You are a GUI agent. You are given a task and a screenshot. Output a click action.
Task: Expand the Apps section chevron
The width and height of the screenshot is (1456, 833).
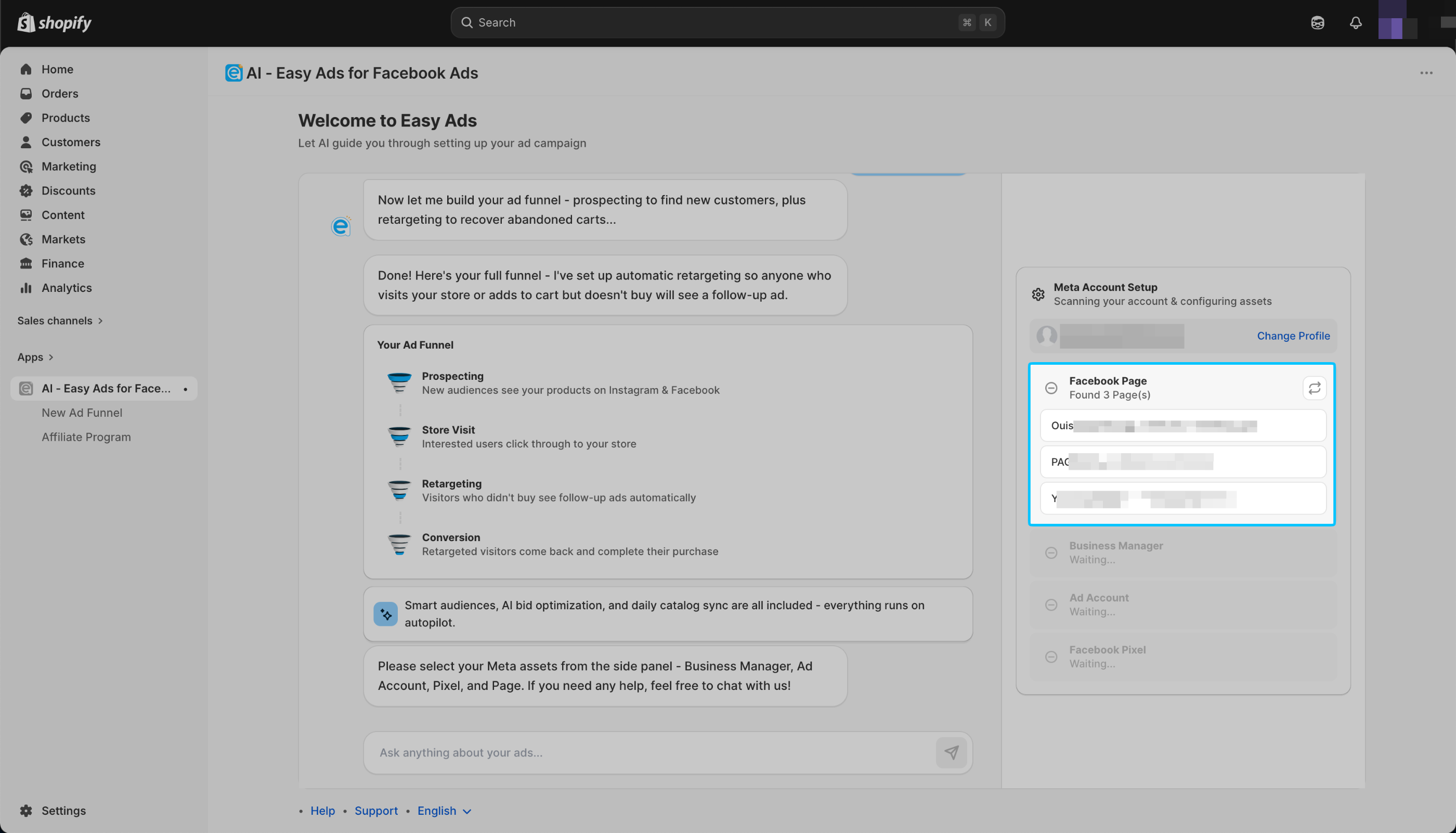51,357
